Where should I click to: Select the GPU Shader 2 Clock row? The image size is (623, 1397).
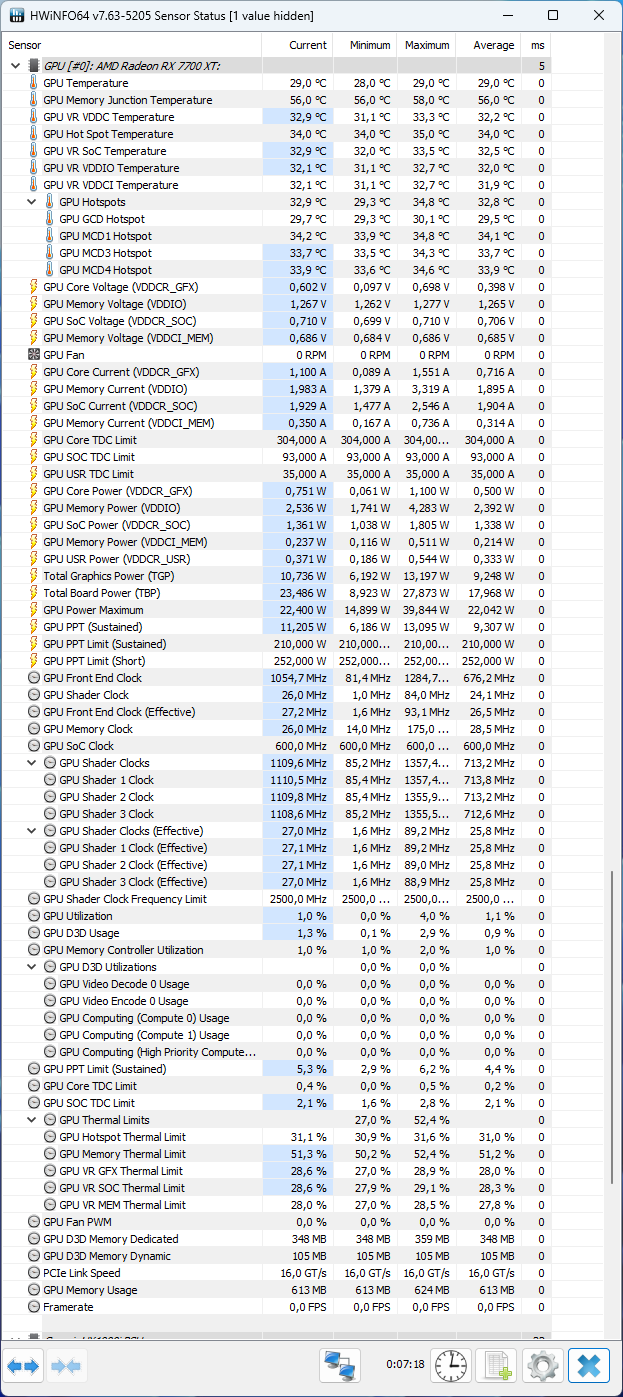275,797
